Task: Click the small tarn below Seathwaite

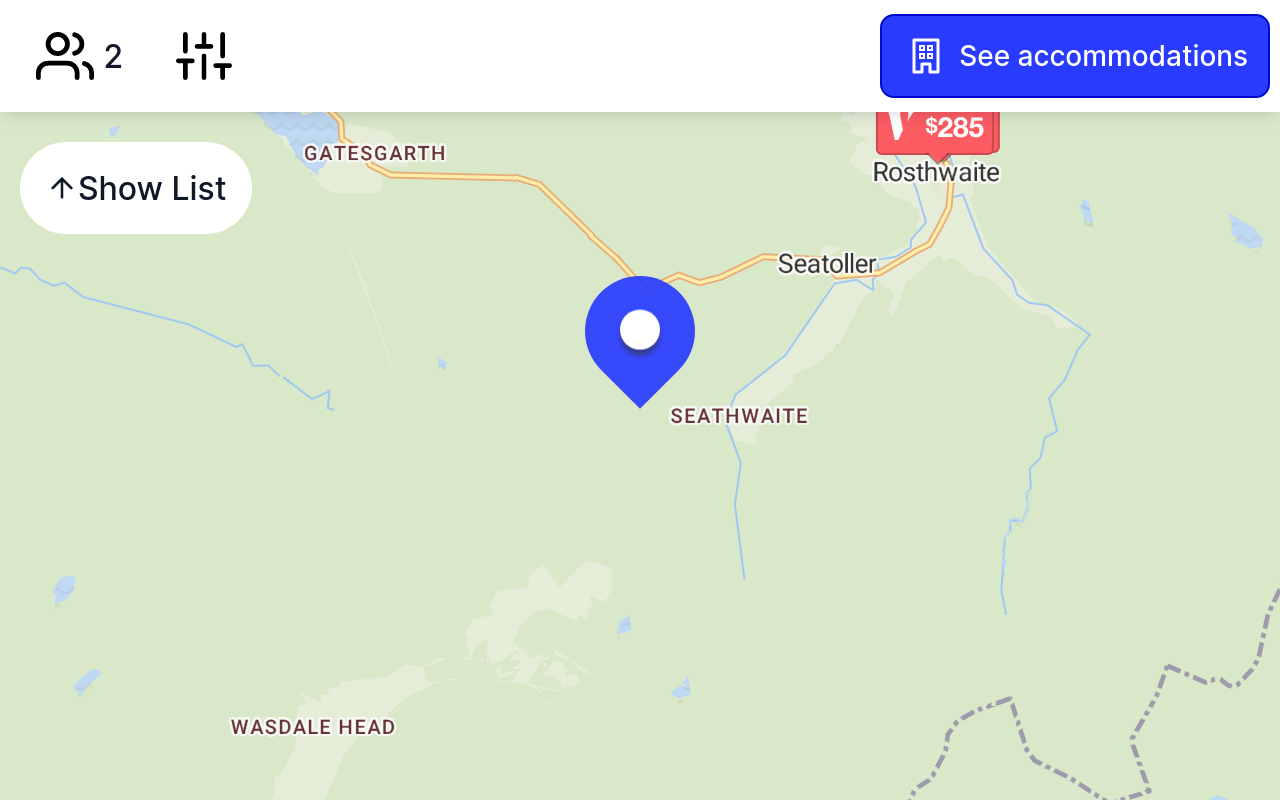Action: tap(624, 627)
